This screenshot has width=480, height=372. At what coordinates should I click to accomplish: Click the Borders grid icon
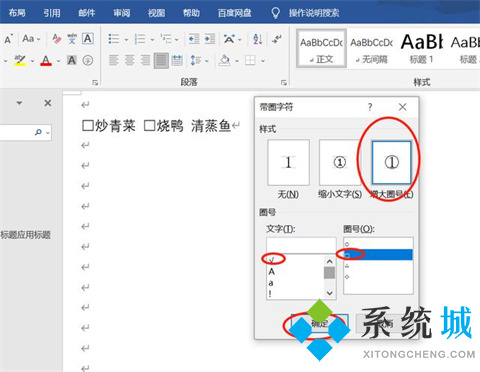[250, 60]
